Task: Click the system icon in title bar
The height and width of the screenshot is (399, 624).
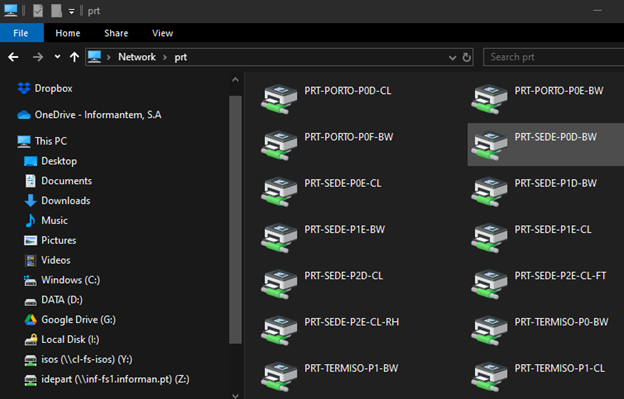Action: tap(11, 11)
